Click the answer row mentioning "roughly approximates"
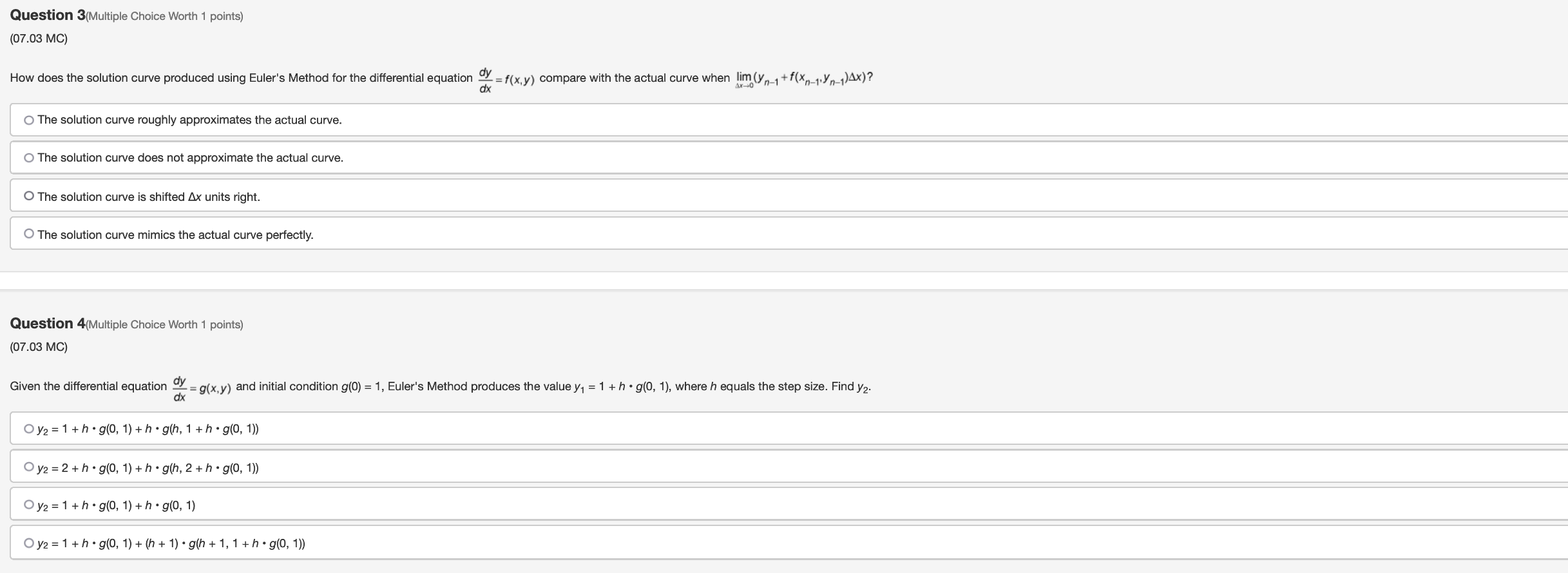This screenshot has height=573, width=1568. [189, 120]
